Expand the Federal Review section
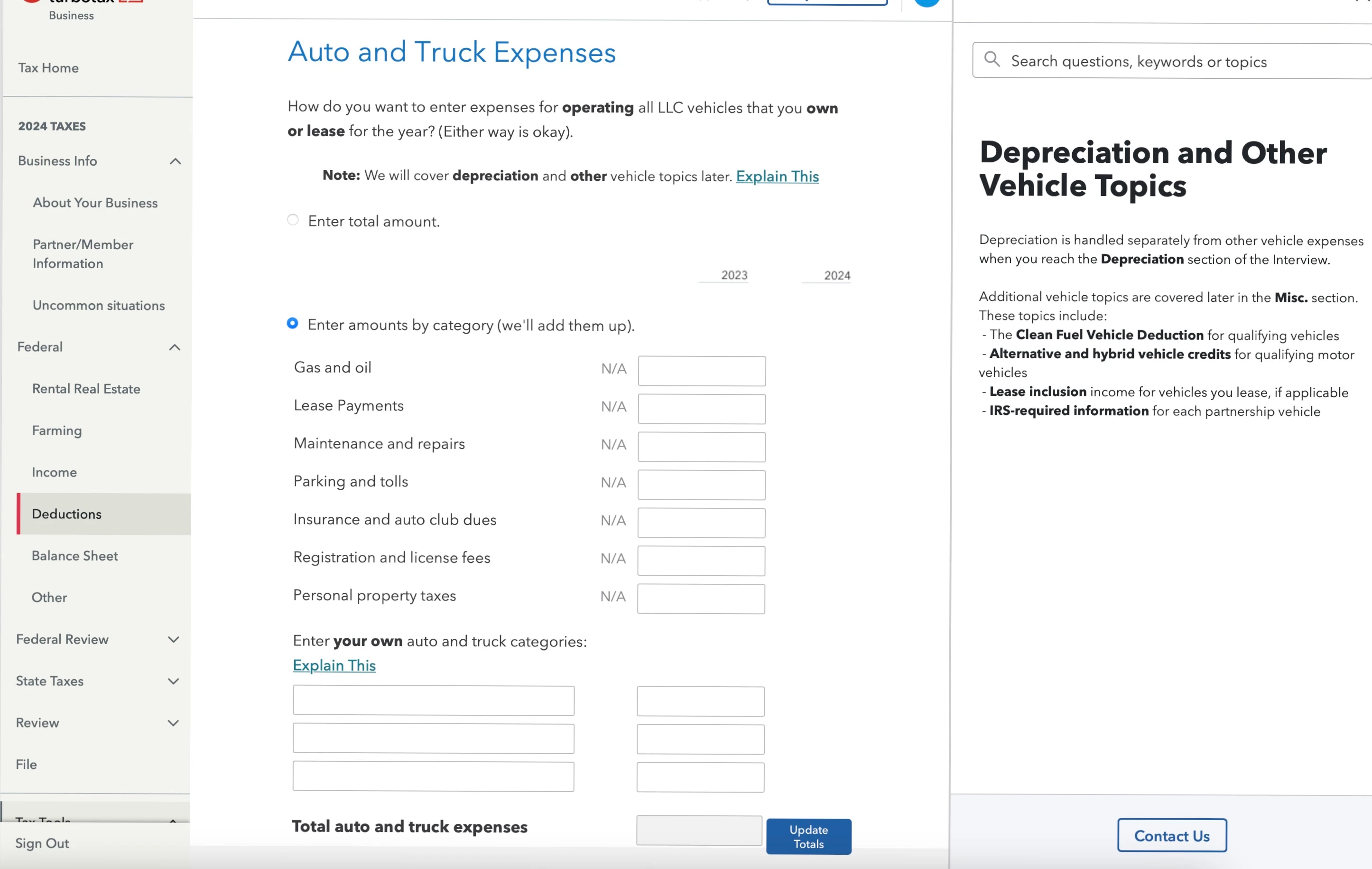Screen dimensions: 1372x869 pos(174,639)
